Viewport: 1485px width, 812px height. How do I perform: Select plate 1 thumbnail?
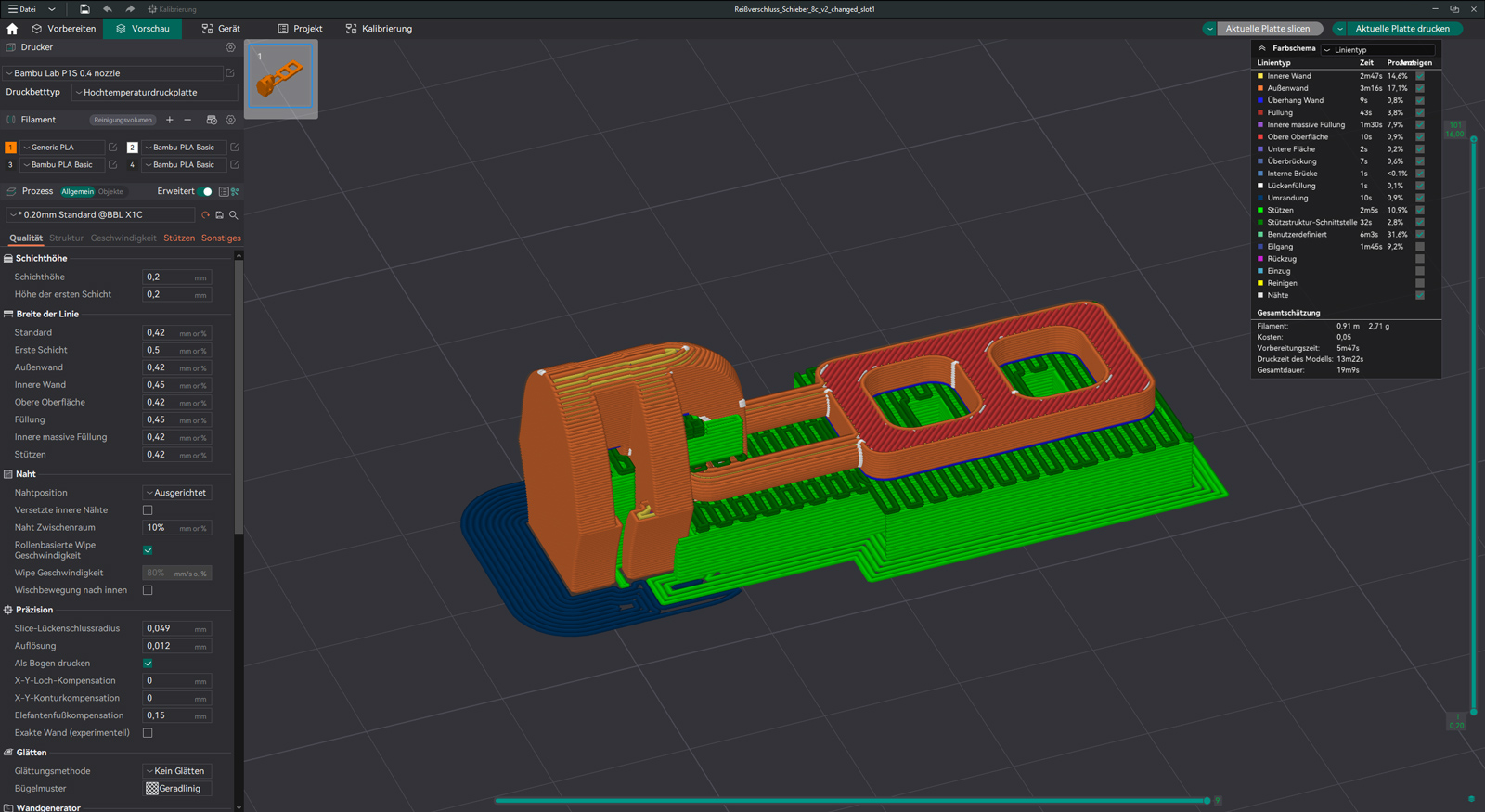click(281, 79)
